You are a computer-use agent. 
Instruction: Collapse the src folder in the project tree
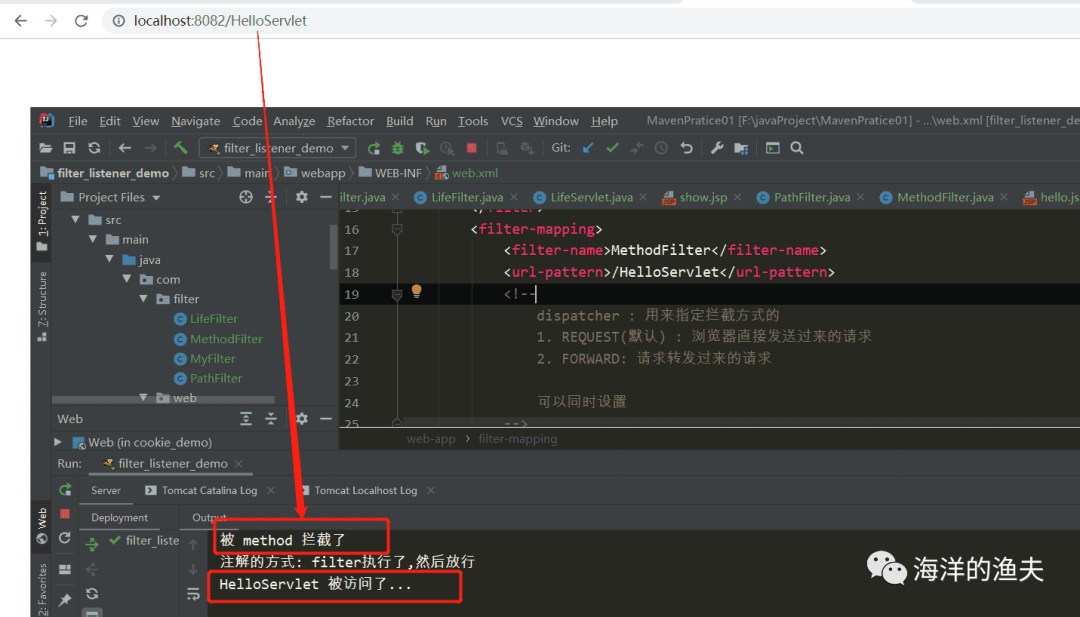75,220
